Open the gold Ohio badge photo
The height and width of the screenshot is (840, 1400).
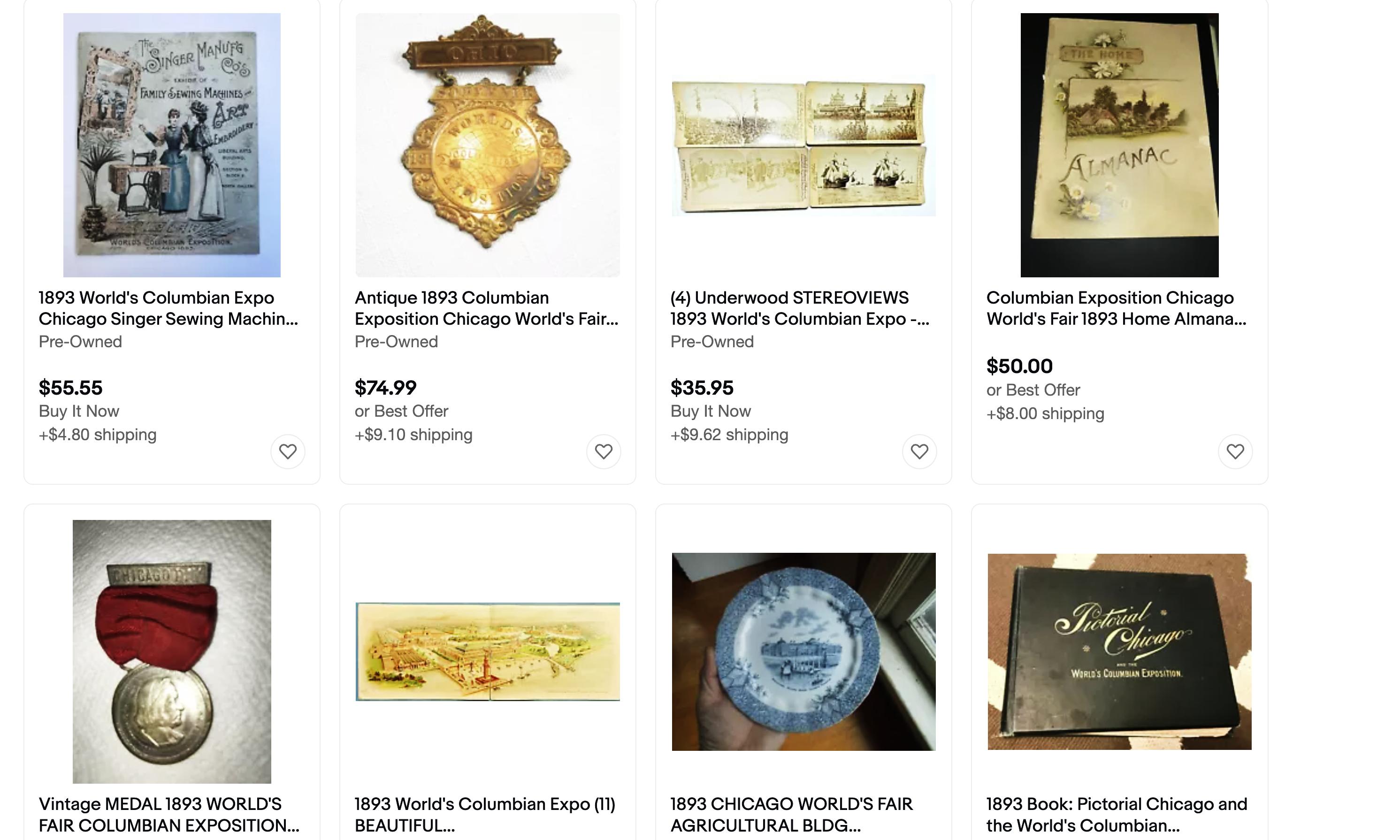[x=488, y=145]
